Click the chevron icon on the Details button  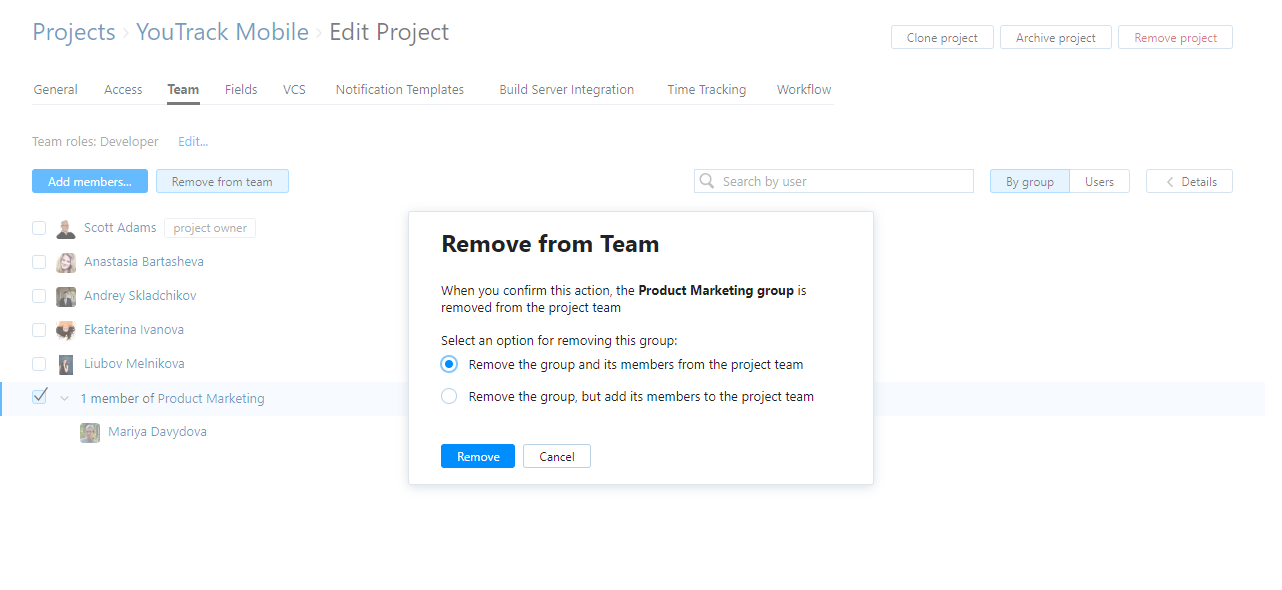click(1169, 181)
